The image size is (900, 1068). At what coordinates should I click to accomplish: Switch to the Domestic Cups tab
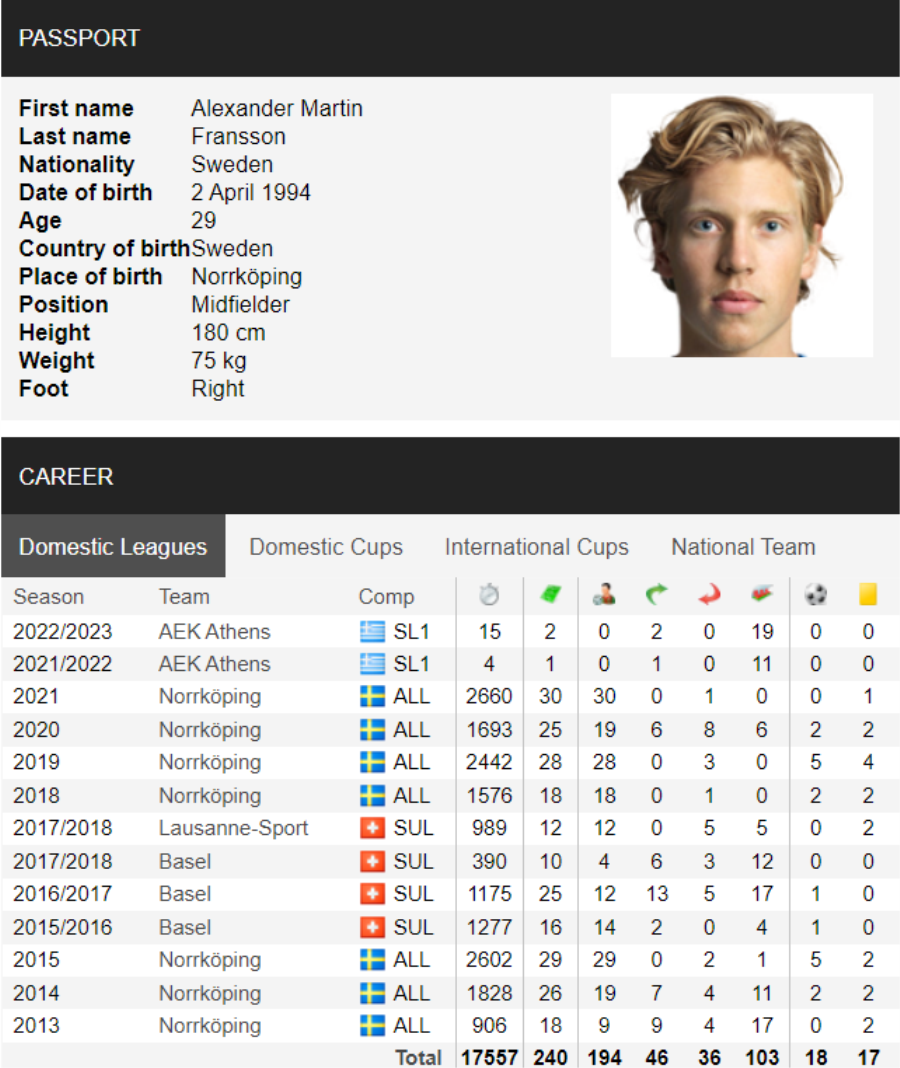click(326, 547)
